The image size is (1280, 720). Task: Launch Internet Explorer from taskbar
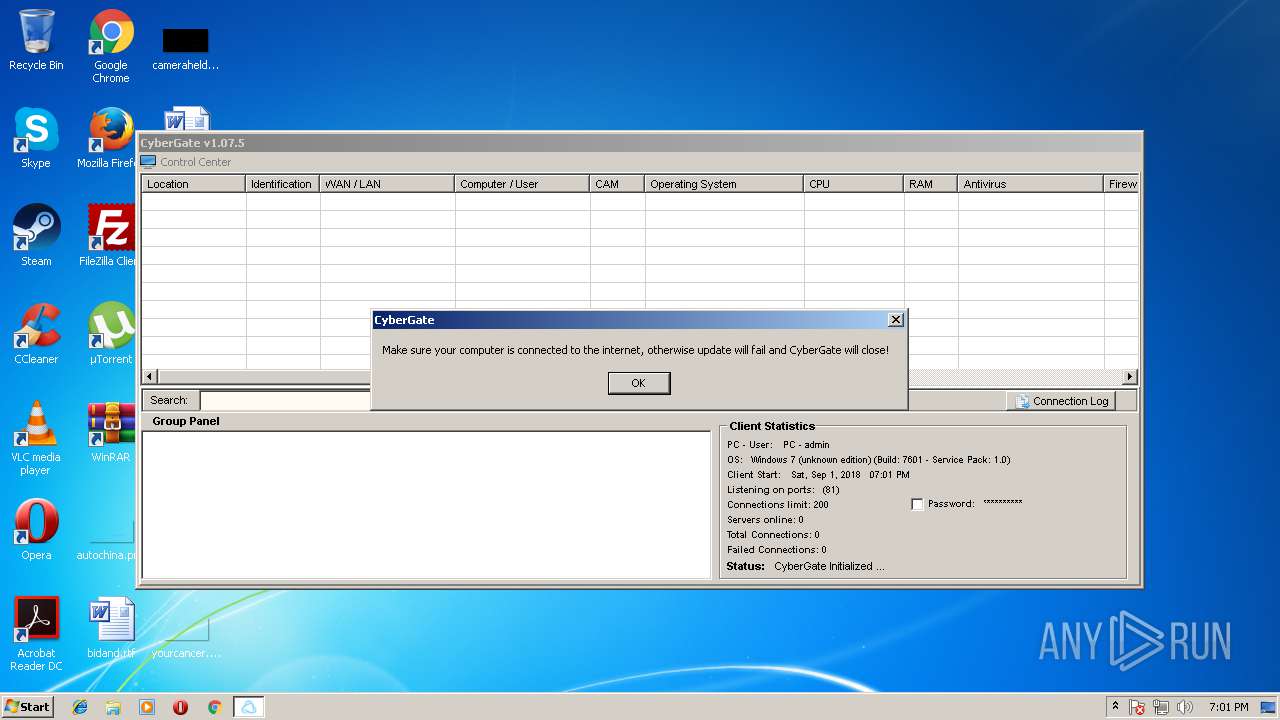pyautogui.click(x=80, y=707)
